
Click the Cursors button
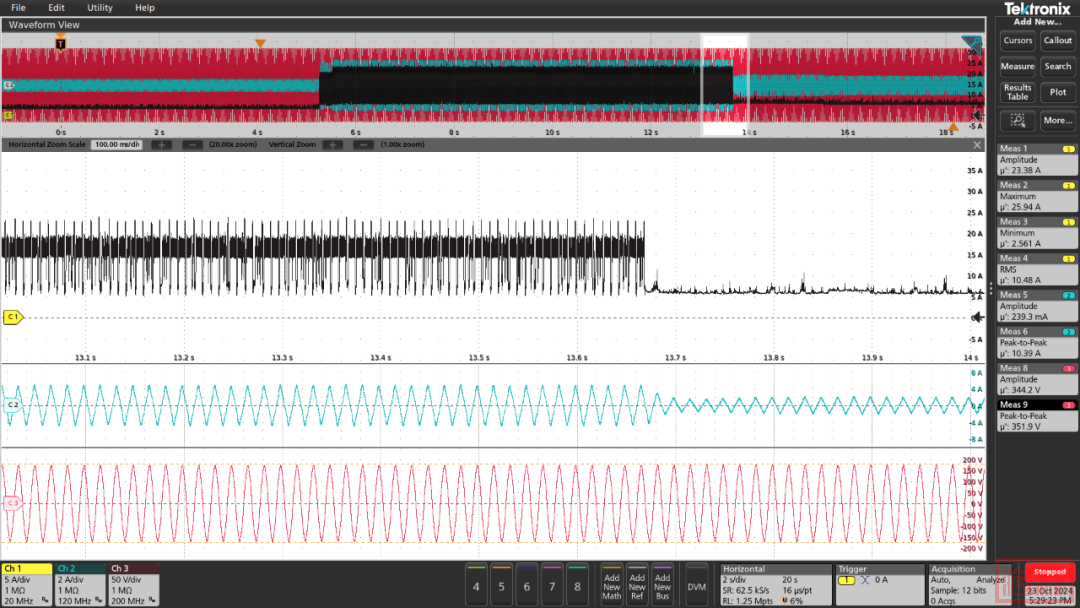coord(1017,41)
